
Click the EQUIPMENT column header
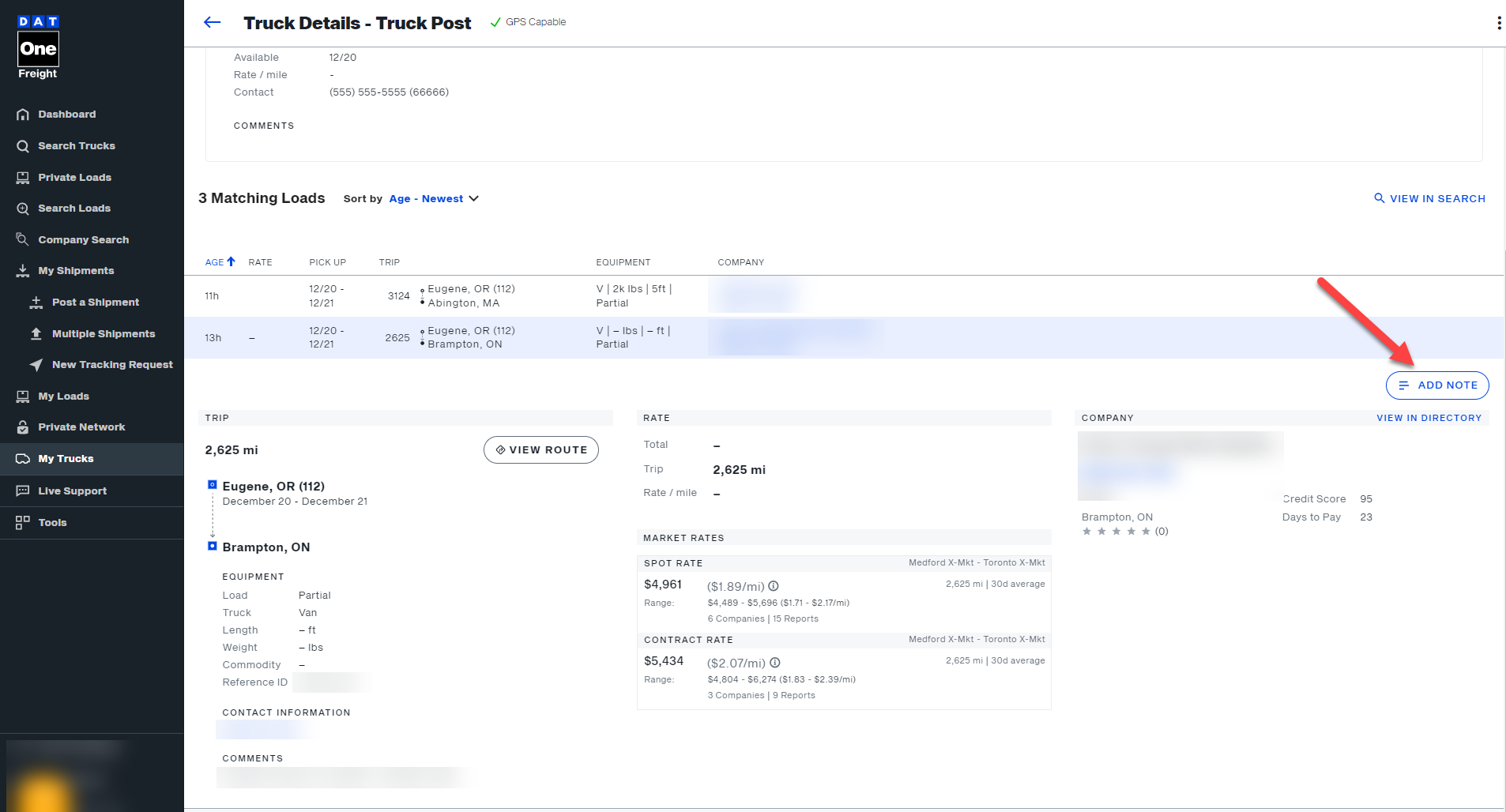pos(623,262)
